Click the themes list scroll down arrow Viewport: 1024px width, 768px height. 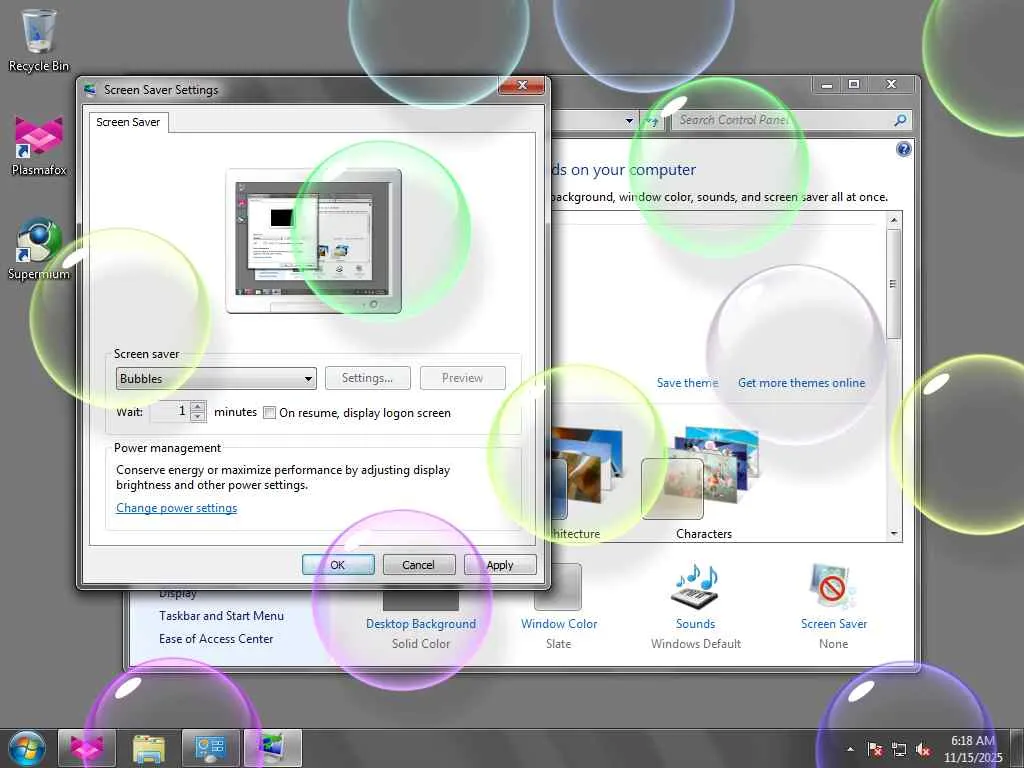coord(894,534)
